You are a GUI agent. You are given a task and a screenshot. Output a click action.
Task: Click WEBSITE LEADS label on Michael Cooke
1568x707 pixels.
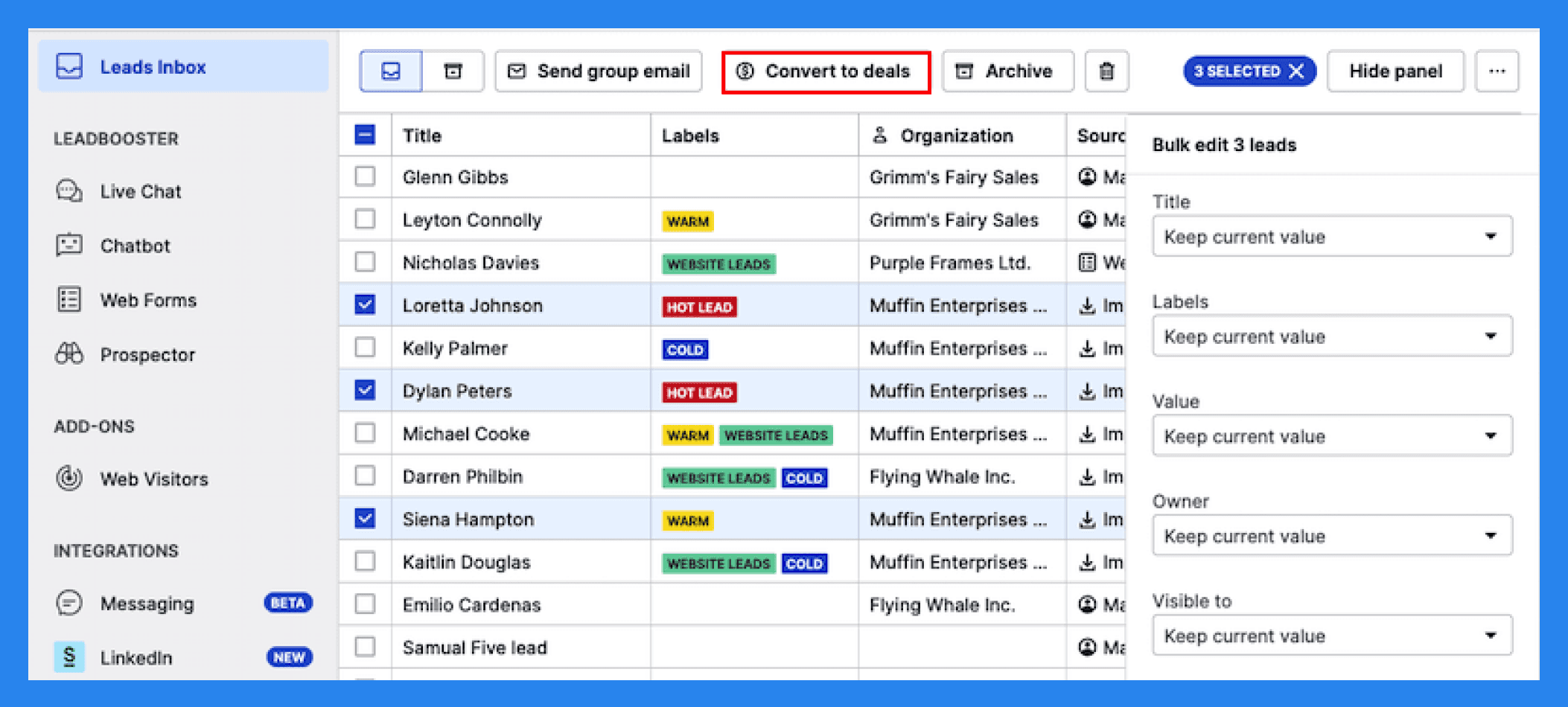click(776, 435)
